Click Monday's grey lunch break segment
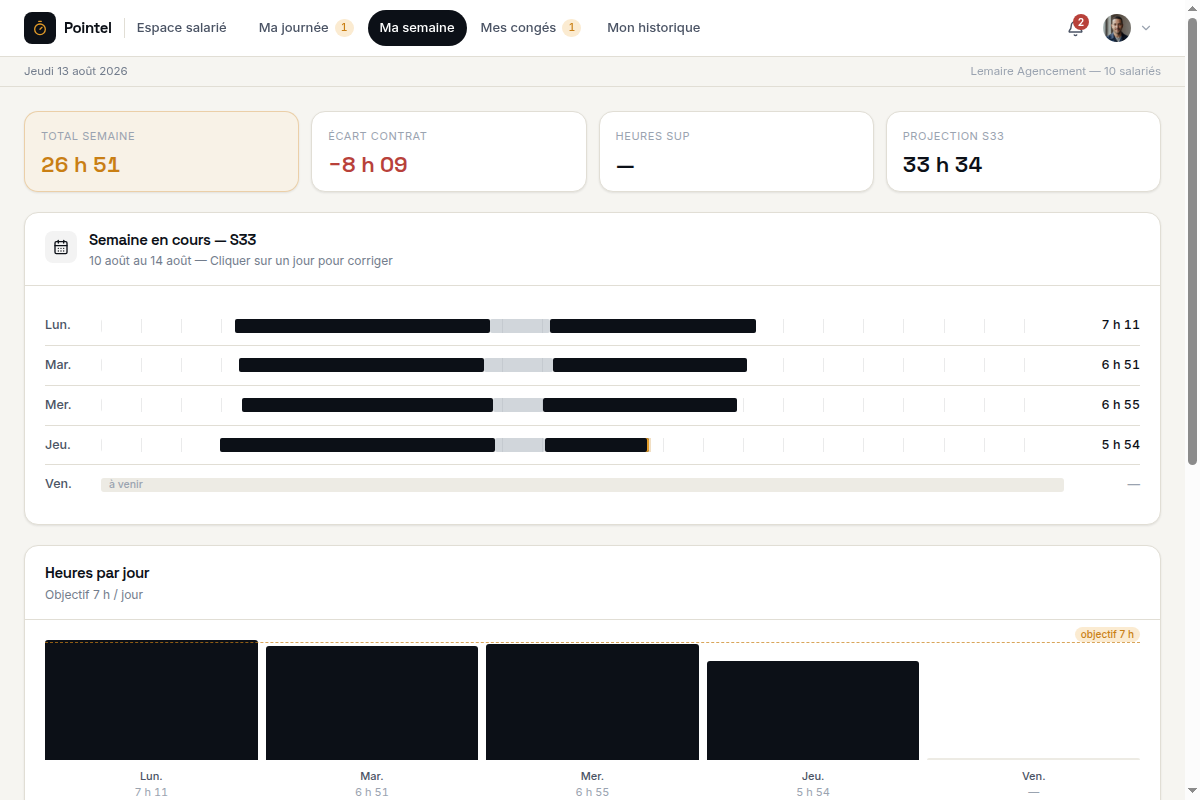The image size is (1200, 800). pos(520,326)
